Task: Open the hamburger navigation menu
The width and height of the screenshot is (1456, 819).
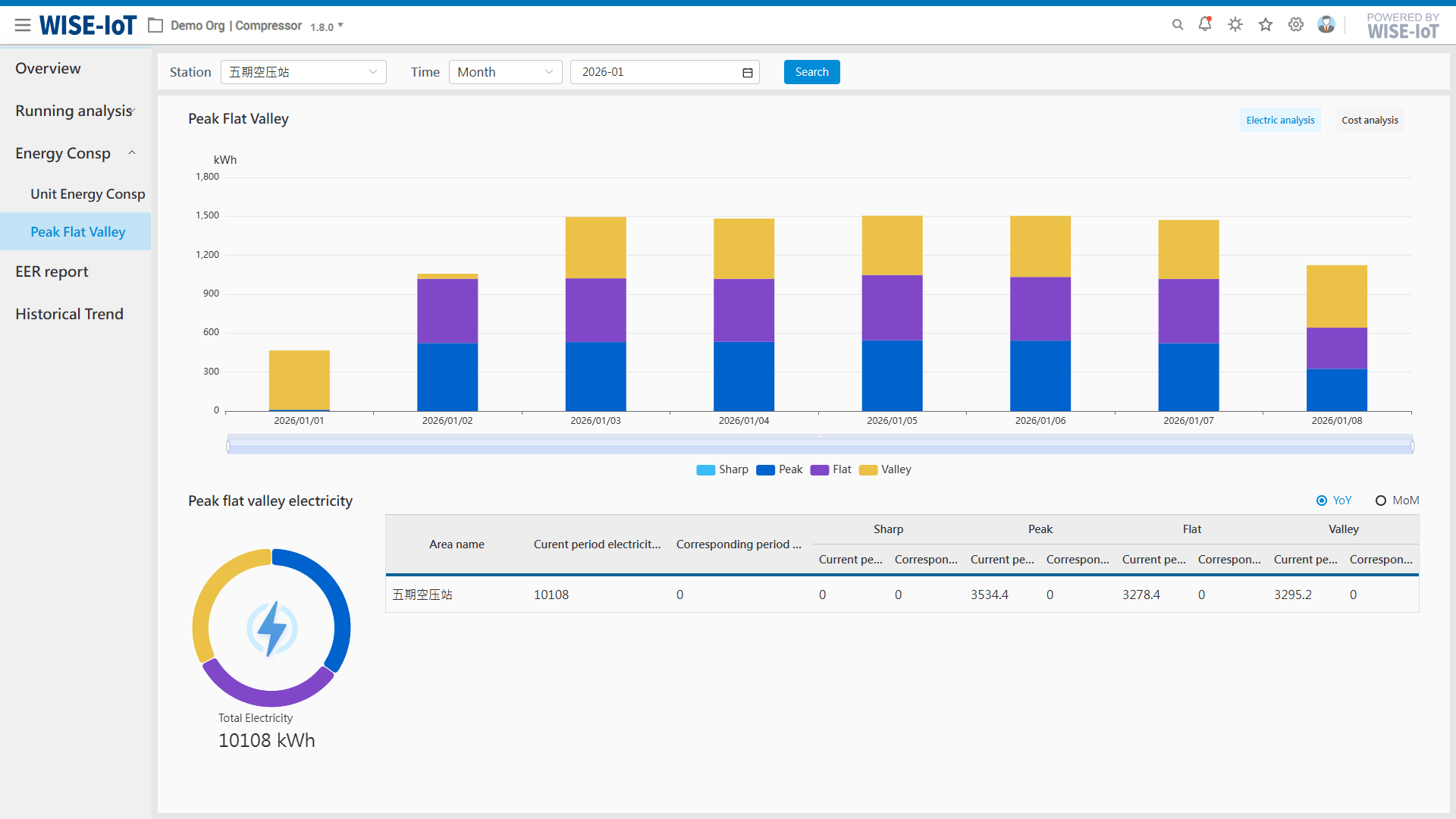Action: 23,25
